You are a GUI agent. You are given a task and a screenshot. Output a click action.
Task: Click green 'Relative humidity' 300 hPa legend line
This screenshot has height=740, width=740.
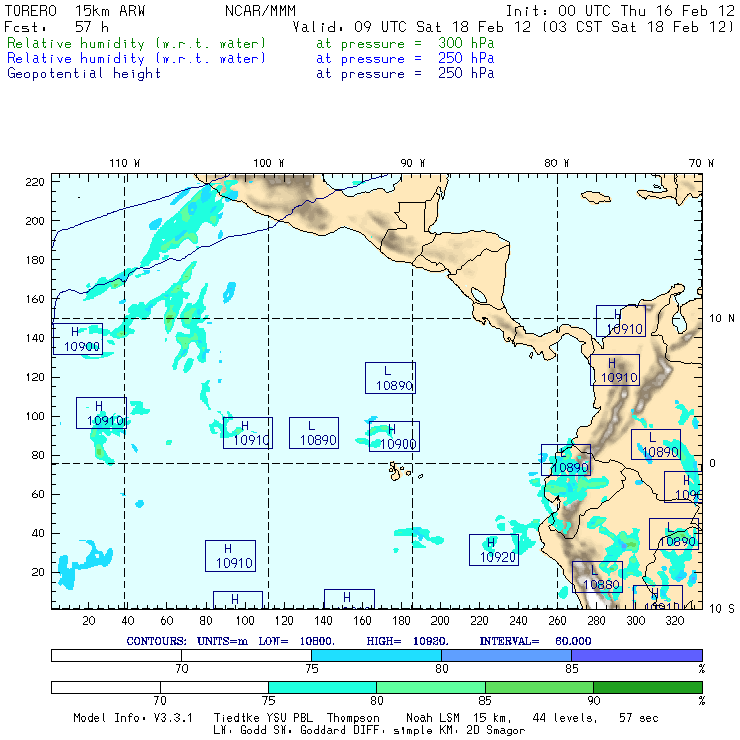tap(137, 44)
